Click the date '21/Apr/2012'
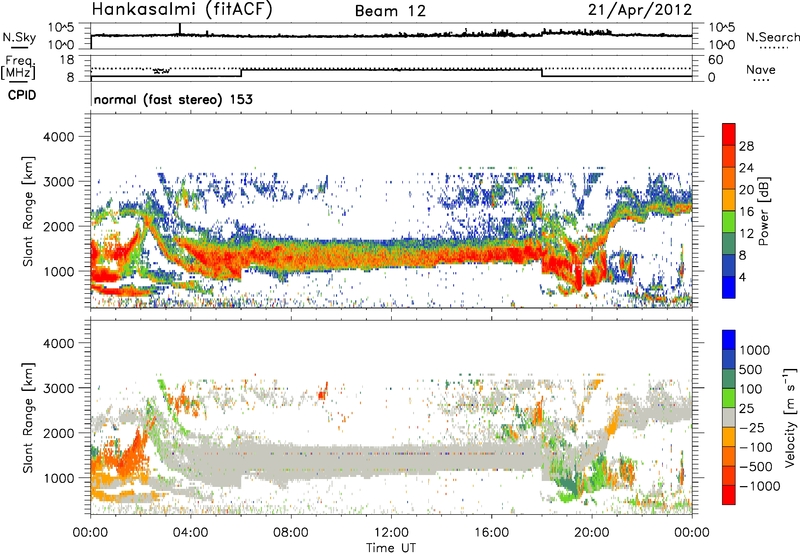Screen dimensions: 800x554 coord(640,10)
